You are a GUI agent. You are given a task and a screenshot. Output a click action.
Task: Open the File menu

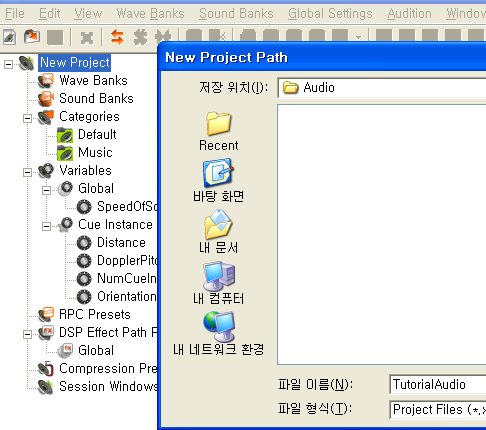pos(15,14)
